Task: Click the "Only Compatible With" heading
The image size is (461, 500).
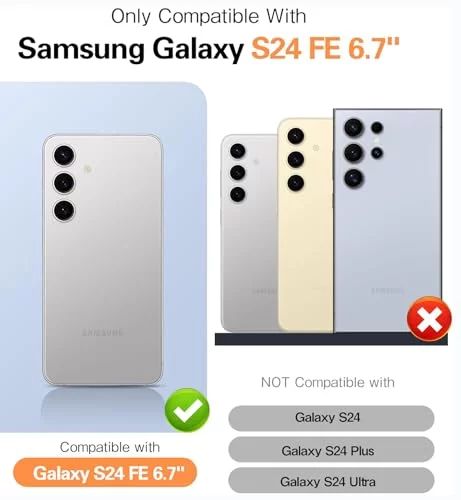Action: [209, 16]
